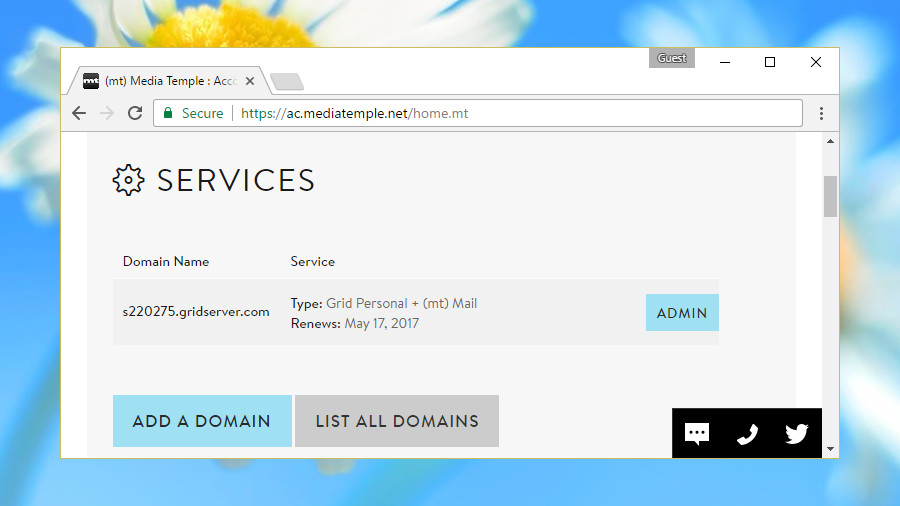900x506 pixels.
Task: Maximize the Chrome window
Action: (770, 62)
